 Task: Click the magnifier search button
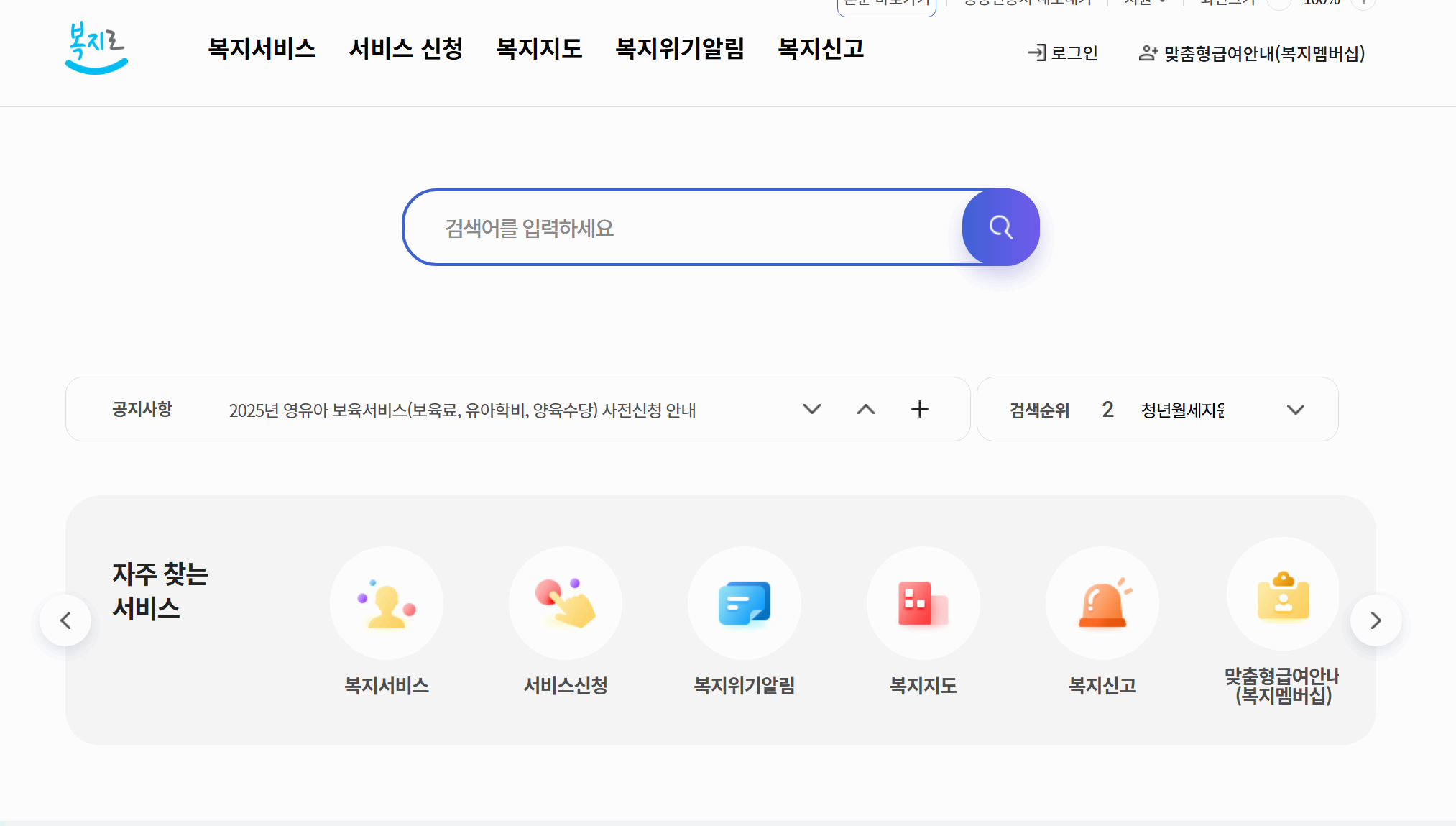(1000, 227)
